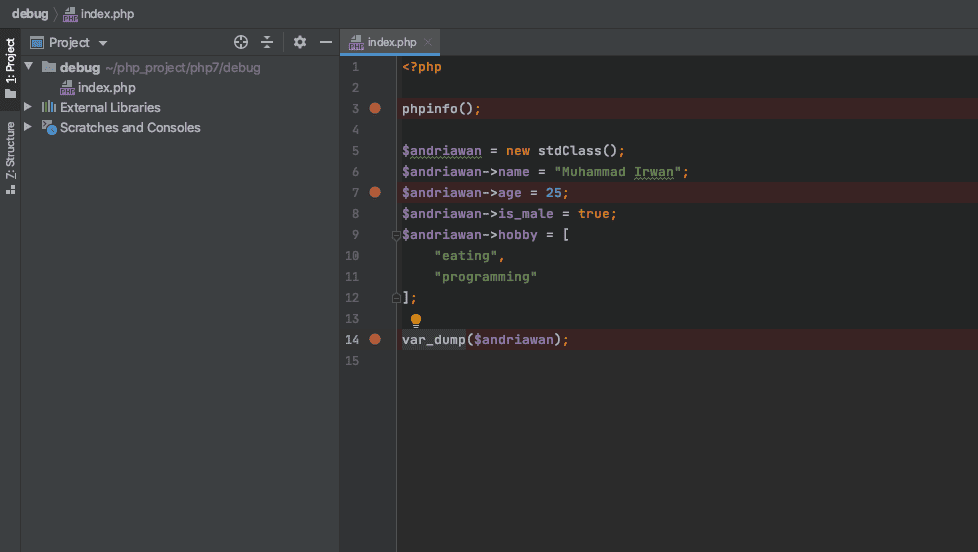The height and width of the screenshot is (552, 978).
Task: Click the fold icon at line 9
Action: click(396, 235)
